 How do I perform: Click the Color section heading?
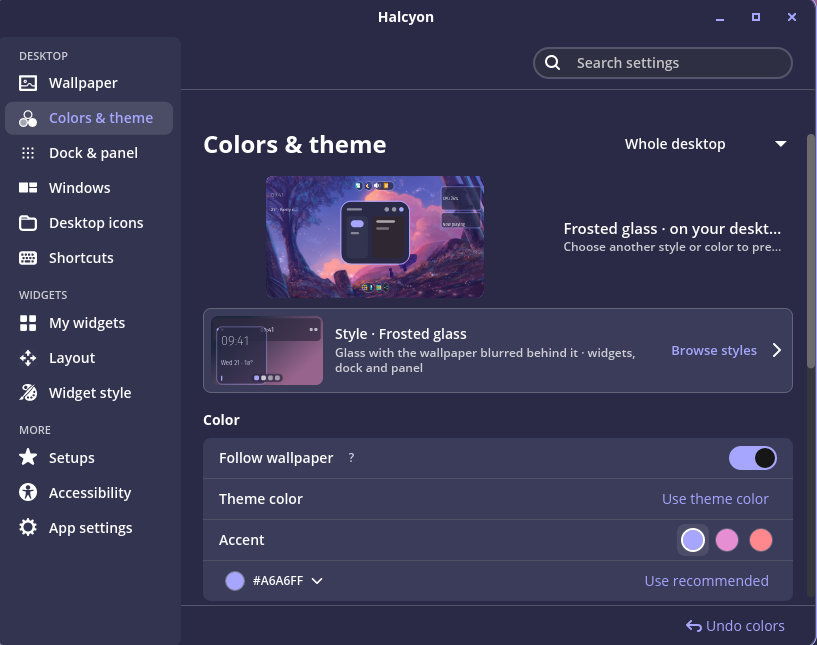click(x=221, y=420)
